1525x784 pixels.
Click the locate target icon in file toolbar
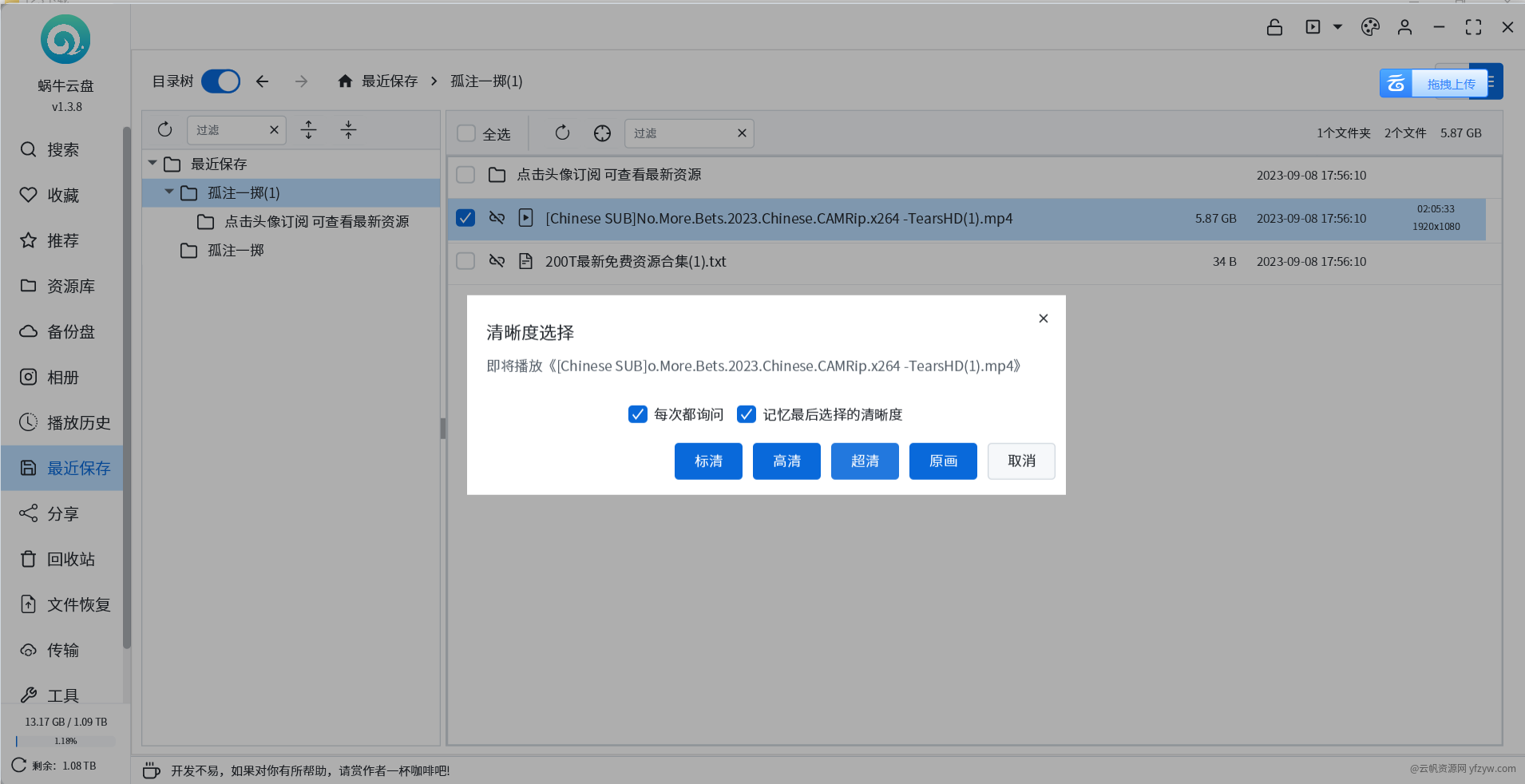pyautogui.click(x=602, y=133)
